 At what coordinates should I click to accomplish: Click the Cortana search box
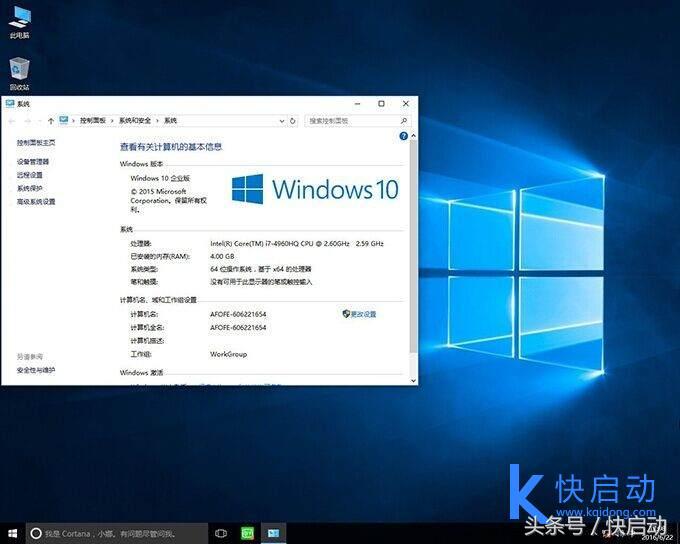pos(117,533)
